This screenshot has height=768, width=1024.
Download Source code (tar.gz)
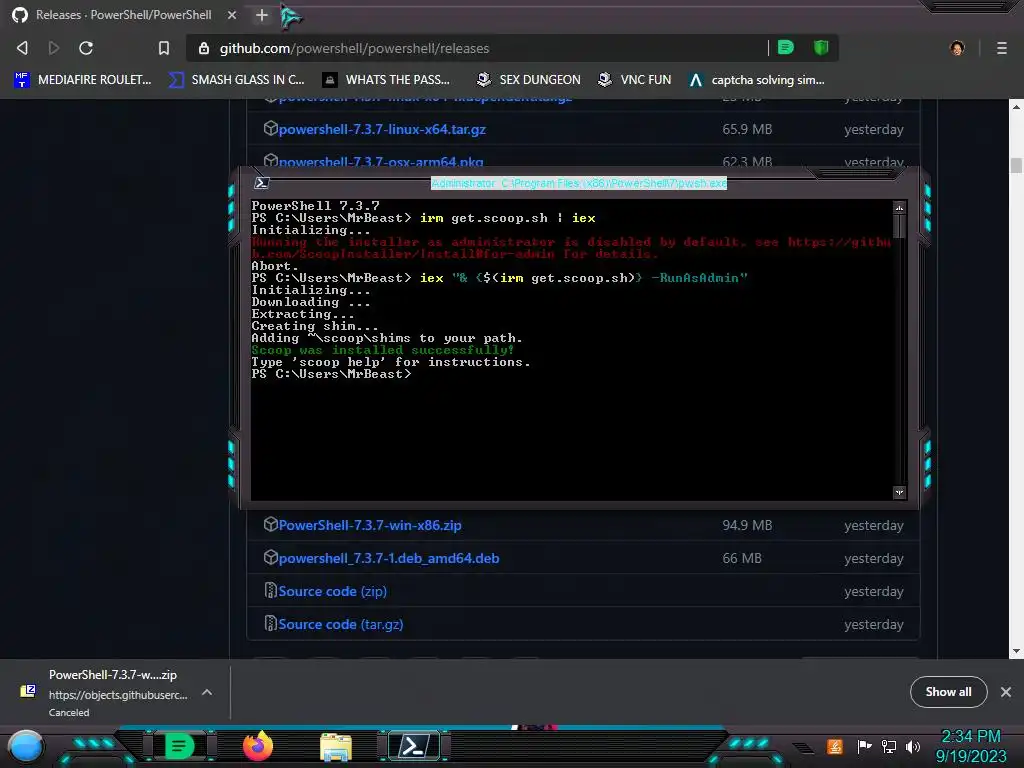point(340,624)
